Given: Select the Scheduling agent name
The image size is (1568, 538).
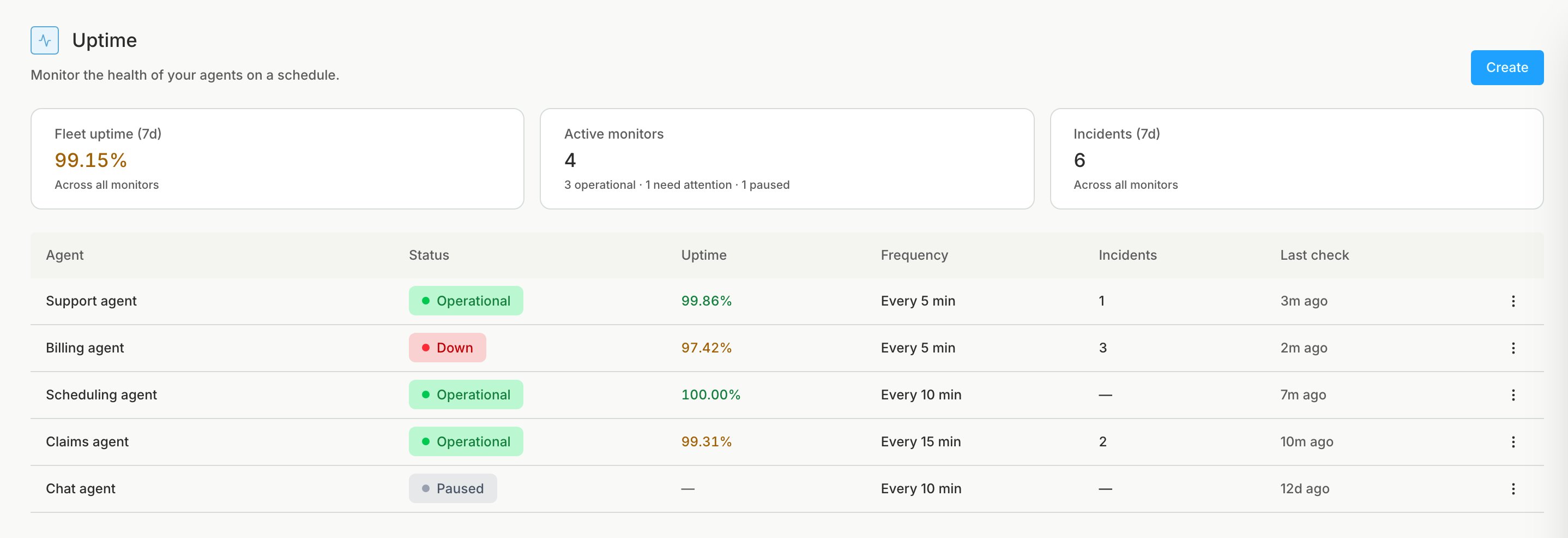Looking at the screenshot, I should [101, 395].
